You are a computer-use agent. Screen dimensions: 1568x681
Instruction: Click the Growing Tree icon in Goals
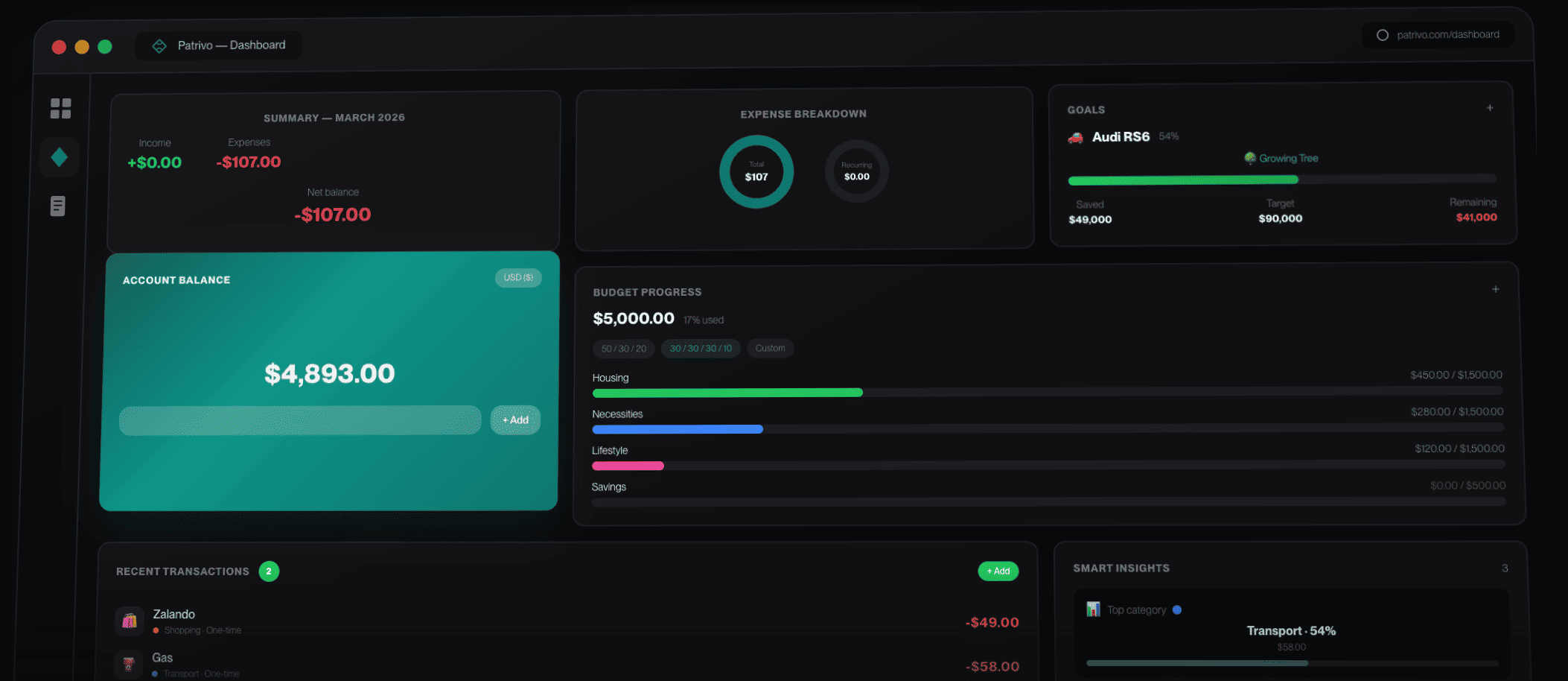(x=1249, y=158)
